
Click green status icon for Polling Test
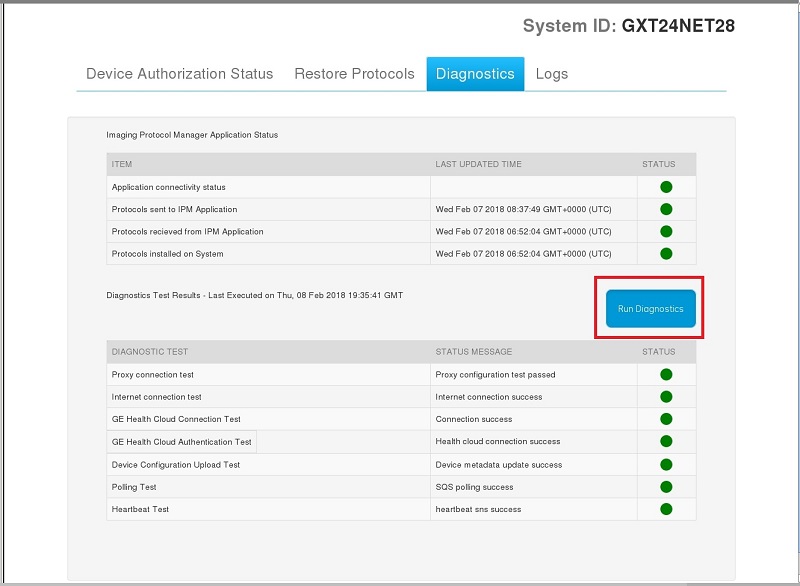(666, 487)
